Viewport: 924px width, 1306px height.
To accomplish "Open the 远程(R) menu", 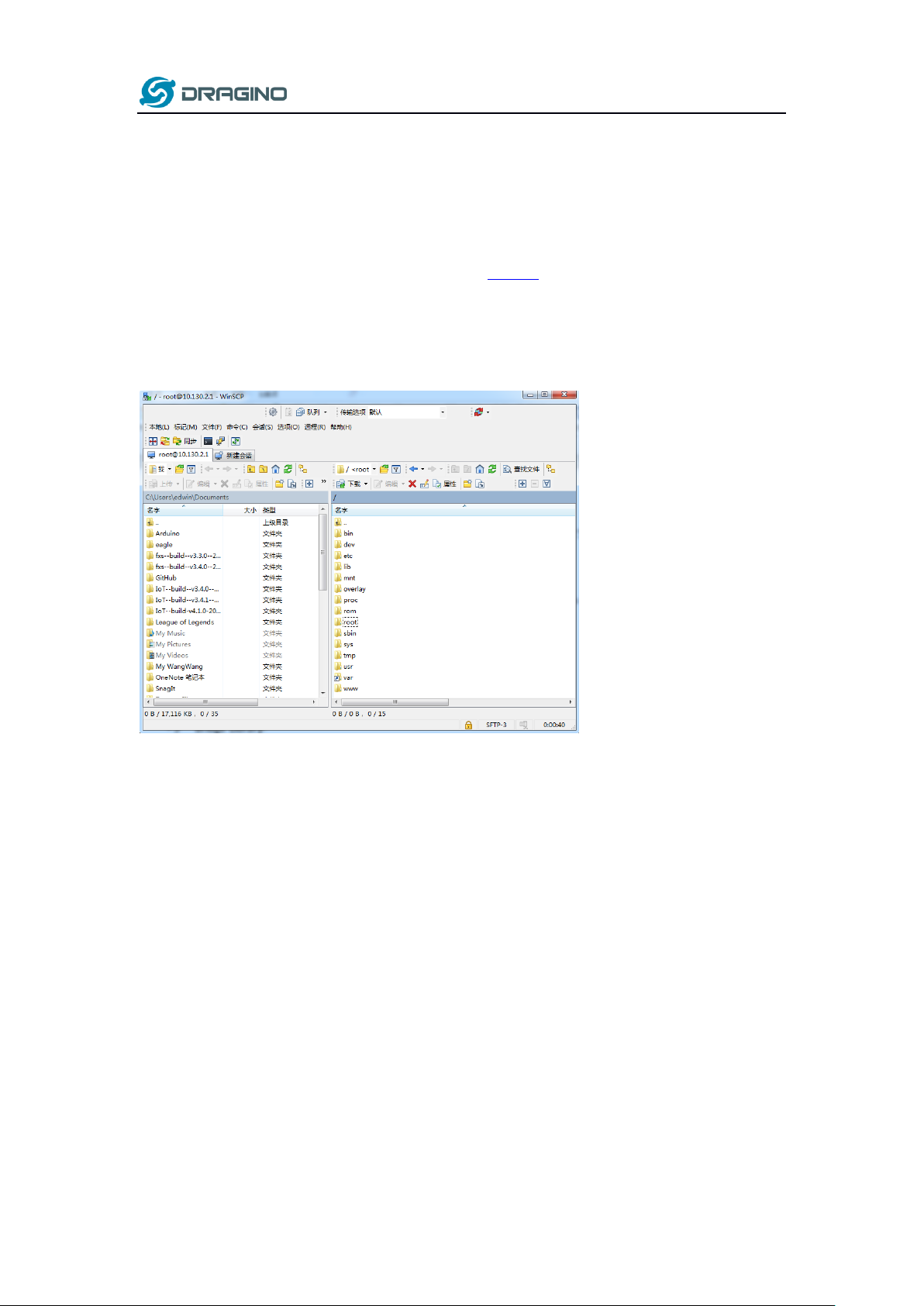I will click(315, 427).
